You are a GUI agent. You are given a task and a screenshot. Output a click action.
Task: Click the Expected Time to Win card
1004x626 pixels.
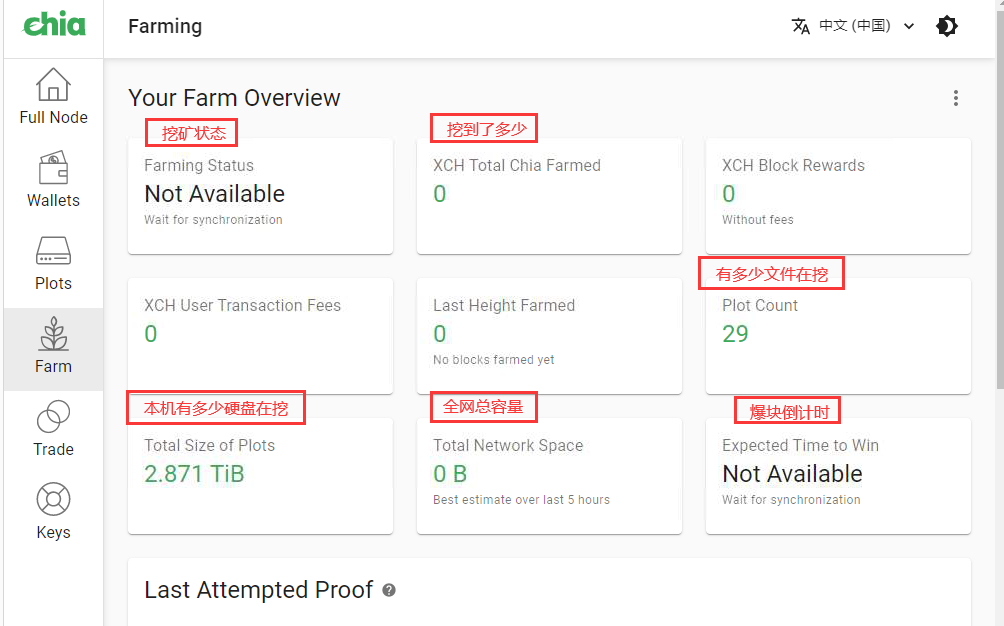838,476
